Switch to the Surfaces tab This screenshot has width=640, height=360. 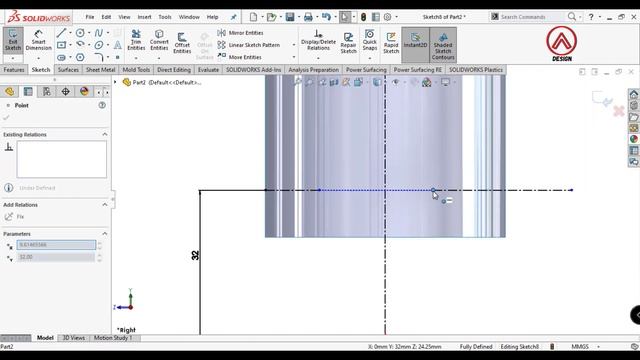68,70
